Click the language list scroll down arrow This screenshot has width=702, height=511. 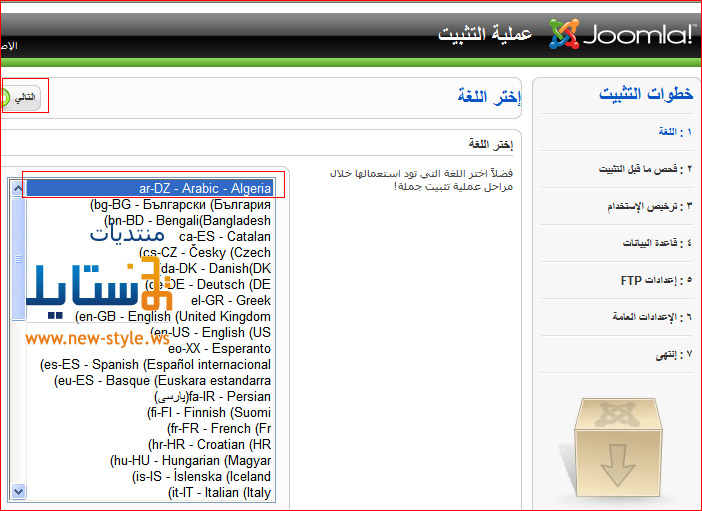[18, 491]
